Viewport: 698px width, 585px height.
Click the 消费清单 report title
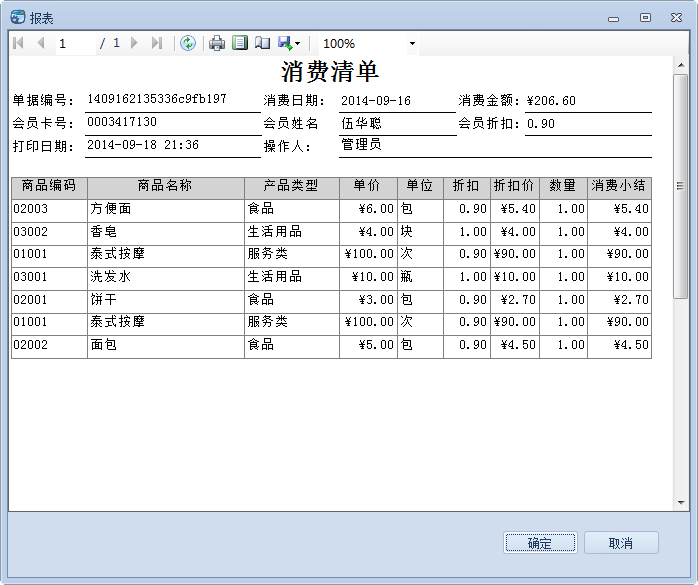click(x=330, y=71)
